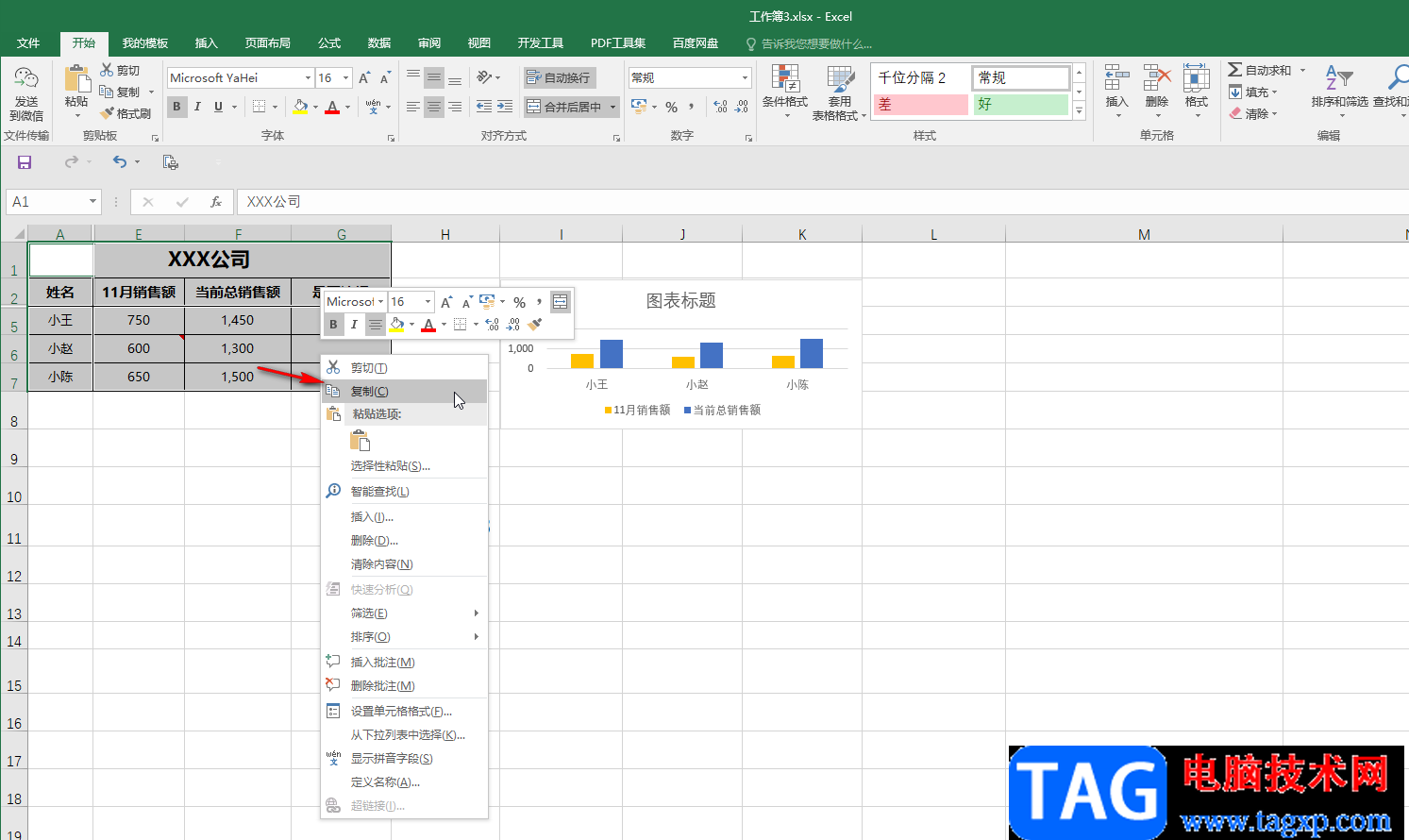The image size is (1409, 840).
Task: Click the orientation text angle icon
Action: (485, 77)
